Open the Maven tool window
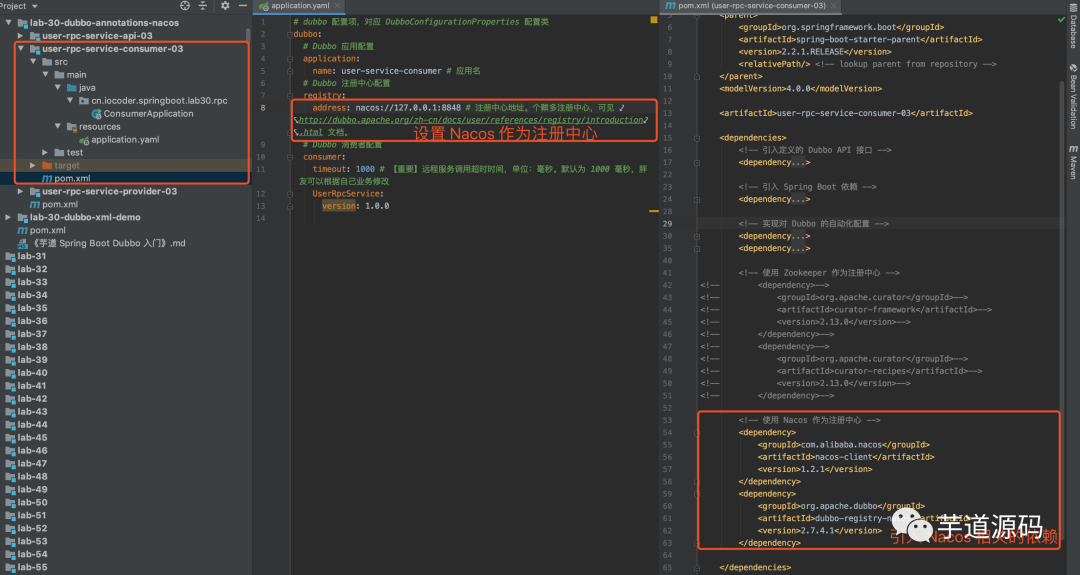 point(1073,163)
